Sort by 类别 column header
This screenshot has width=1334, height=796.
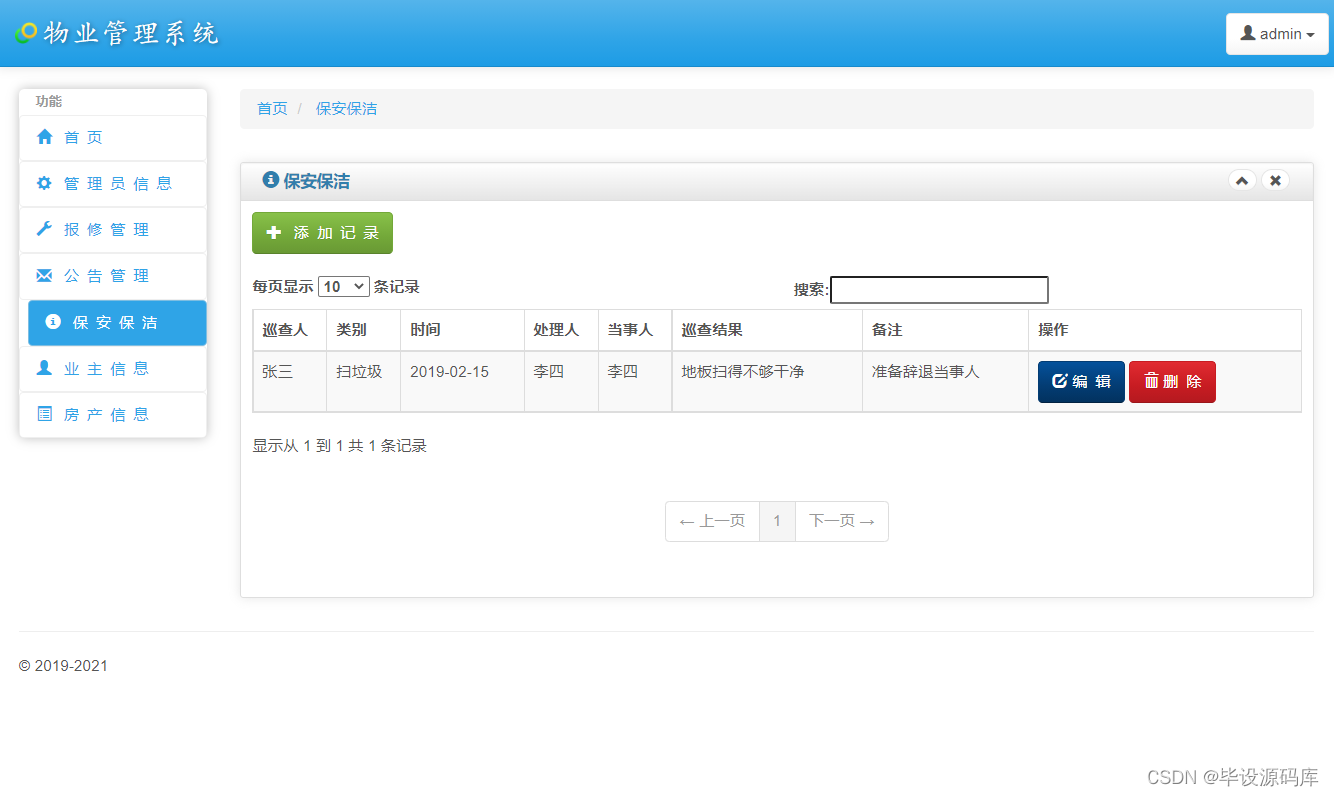point(363,330)
